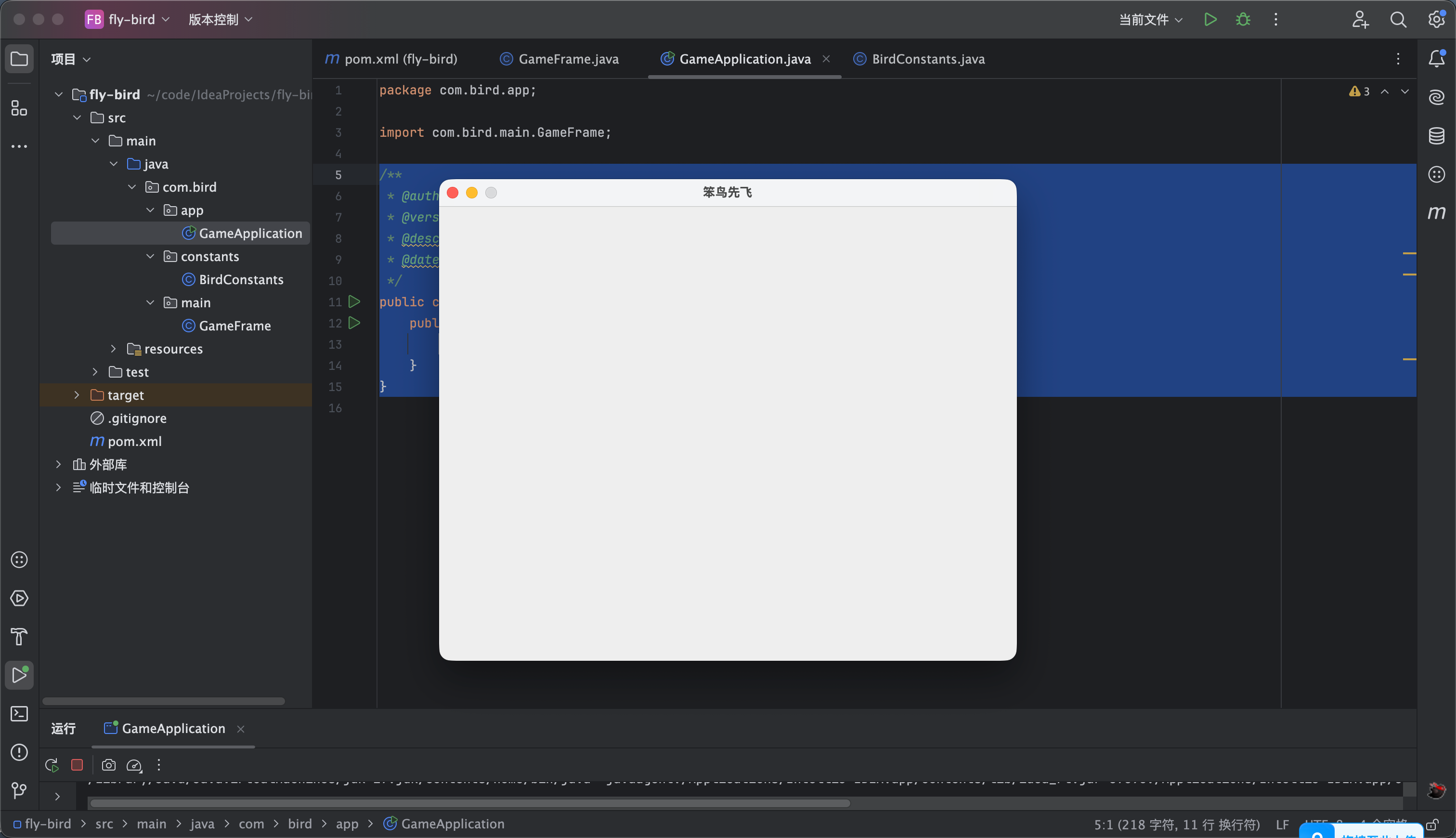Click gutter run icon on line 11
Image resolution: width=1456 pixels, height=838 pixels.
pyautogui.click(x=354, y=301)
